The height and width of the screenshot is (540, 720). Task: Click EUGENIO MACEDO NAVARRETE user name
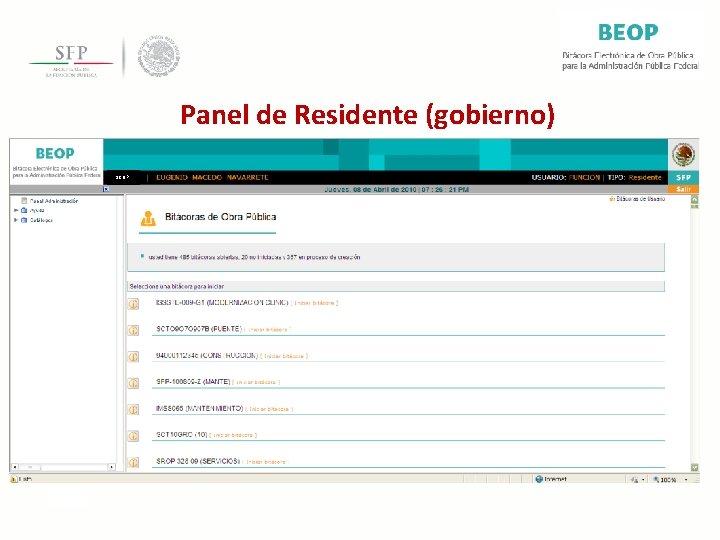[212, 177]
